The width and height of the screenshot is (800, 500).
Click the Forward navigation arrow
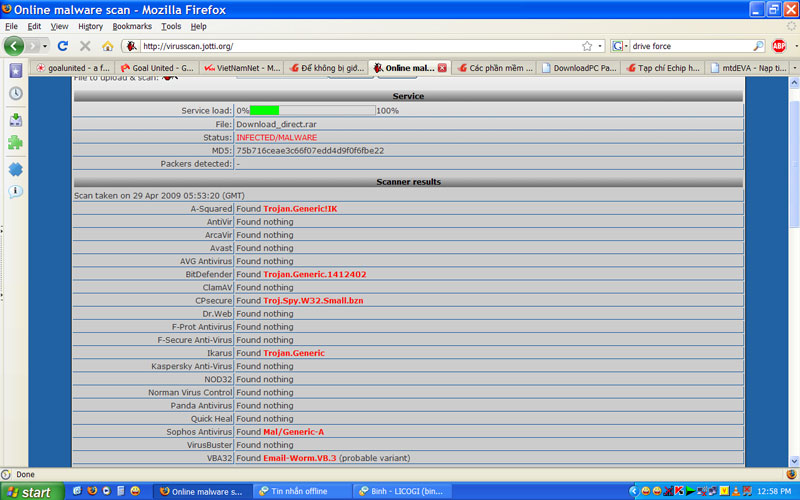[33, 46]
